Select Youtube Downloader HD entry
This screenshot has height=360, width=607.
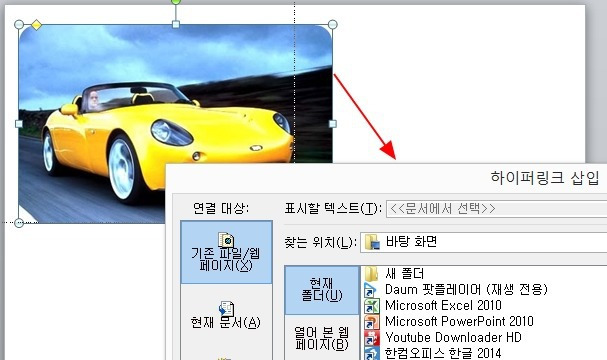(453, 337)
